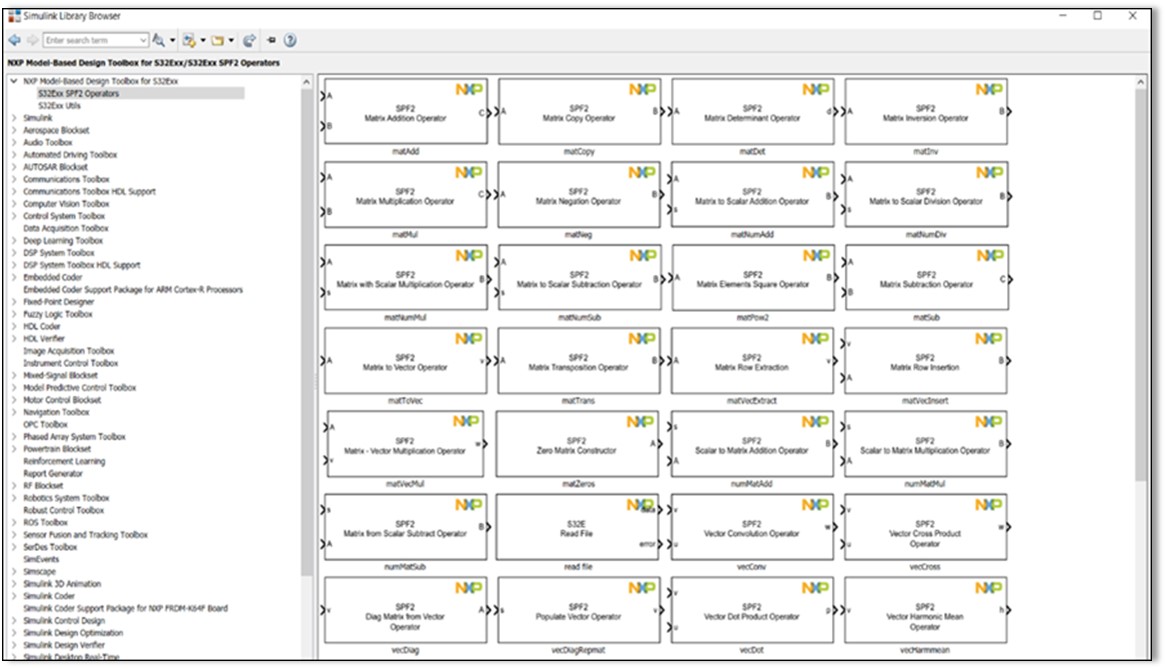This screenshot has height=669, width=1166.
Task: Open the search options dropdown arrow
Action: [x=171, y=42]
